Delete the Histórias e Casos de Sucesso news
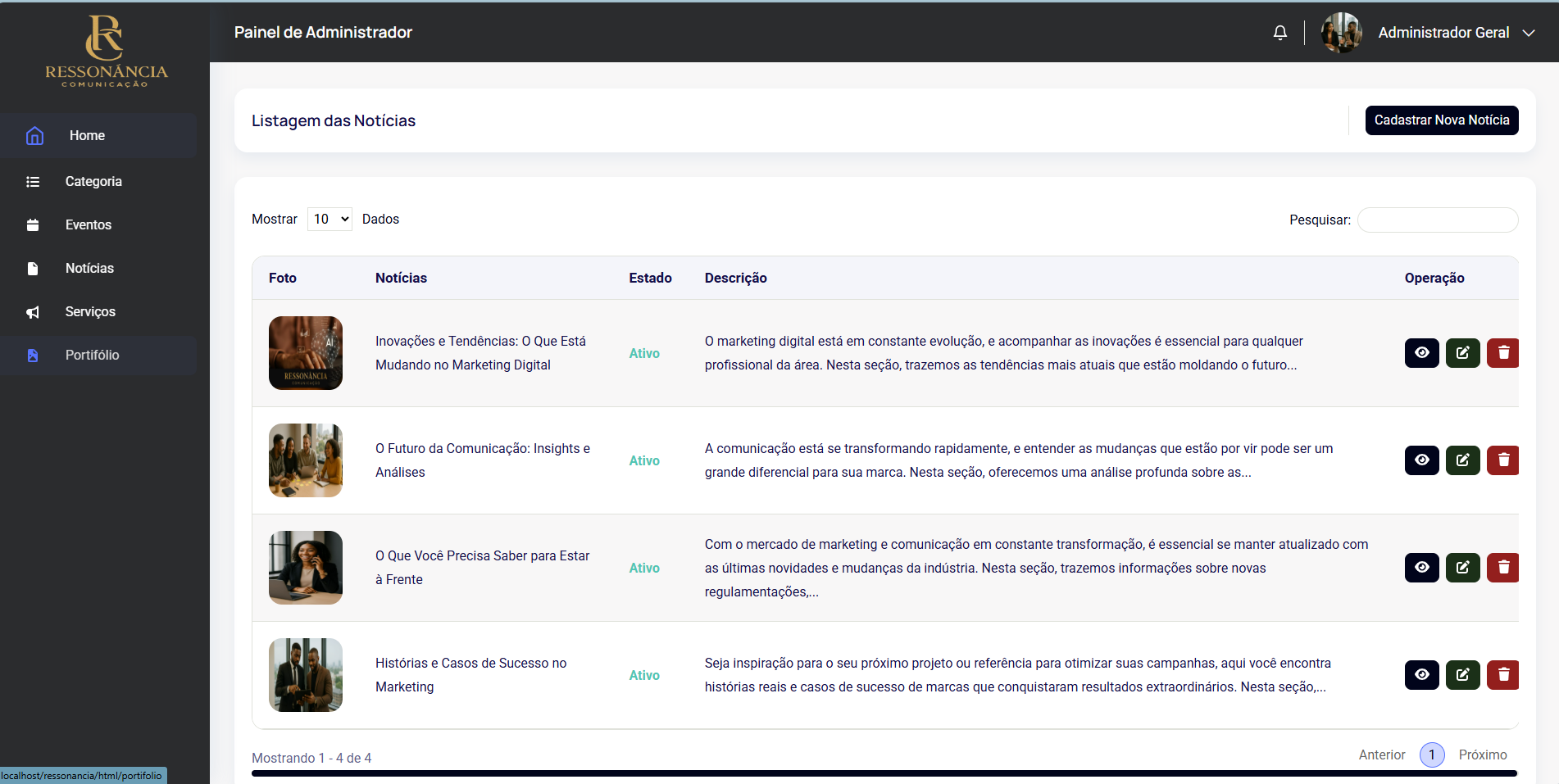The image size is (1559, 784). (1503, 675)
